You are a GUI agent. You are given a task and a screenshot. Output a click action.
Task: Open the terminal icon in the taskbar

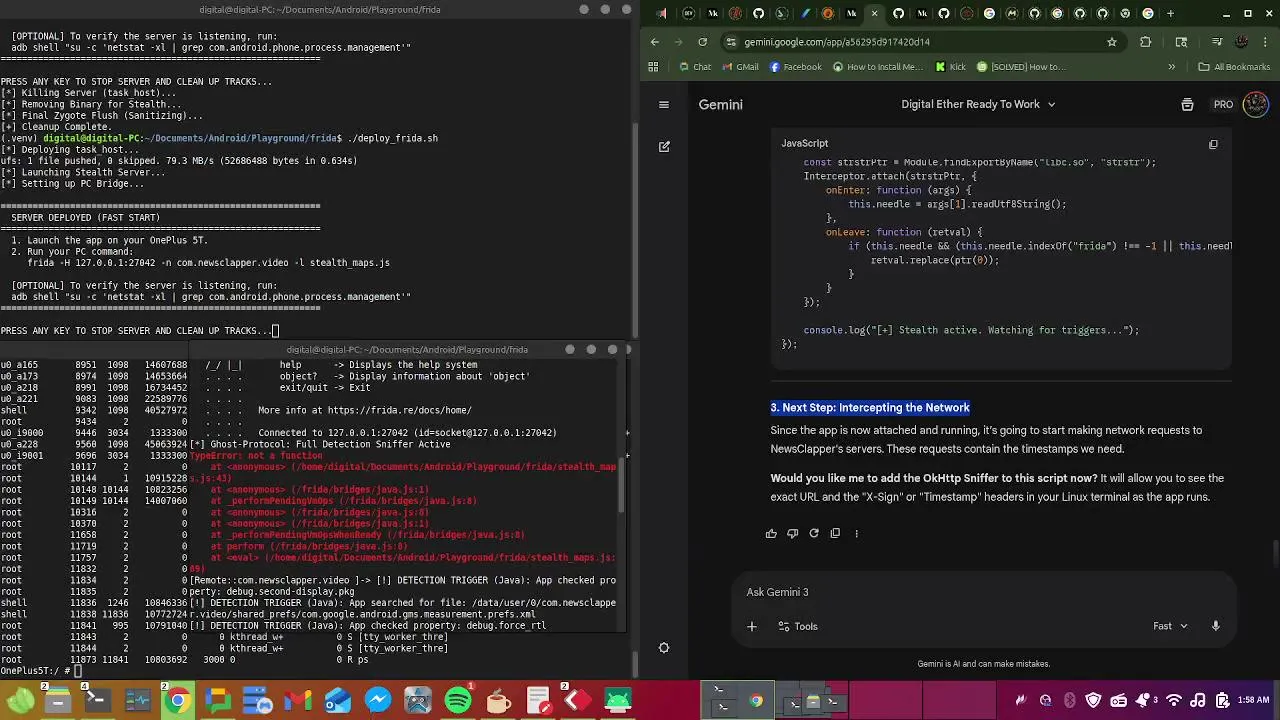coord(98,700)
